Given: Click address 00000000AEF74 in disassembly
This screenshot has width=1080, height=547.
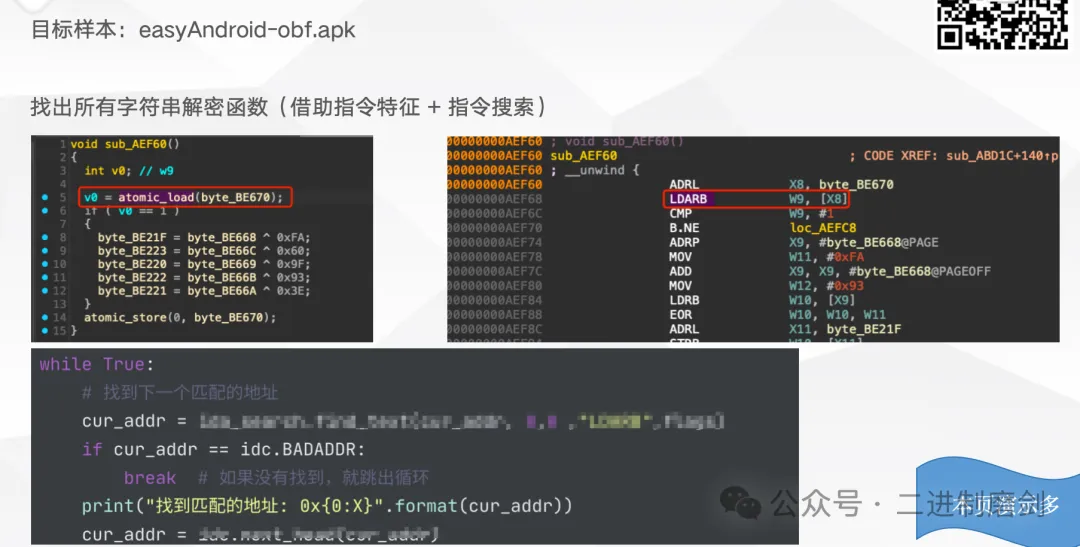Looking at the screenshot, I should coord(495,242).
